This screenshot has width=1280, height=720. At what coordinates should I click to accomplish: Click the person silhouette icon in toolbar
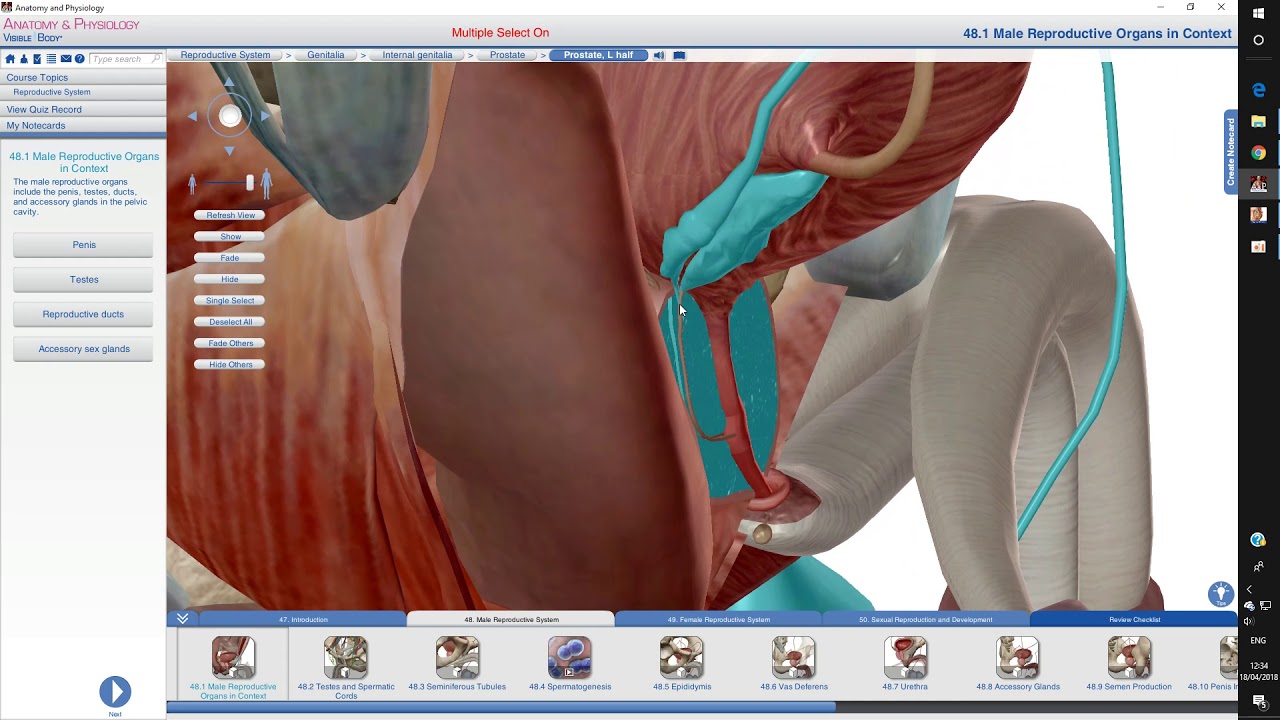click(24, 59)
